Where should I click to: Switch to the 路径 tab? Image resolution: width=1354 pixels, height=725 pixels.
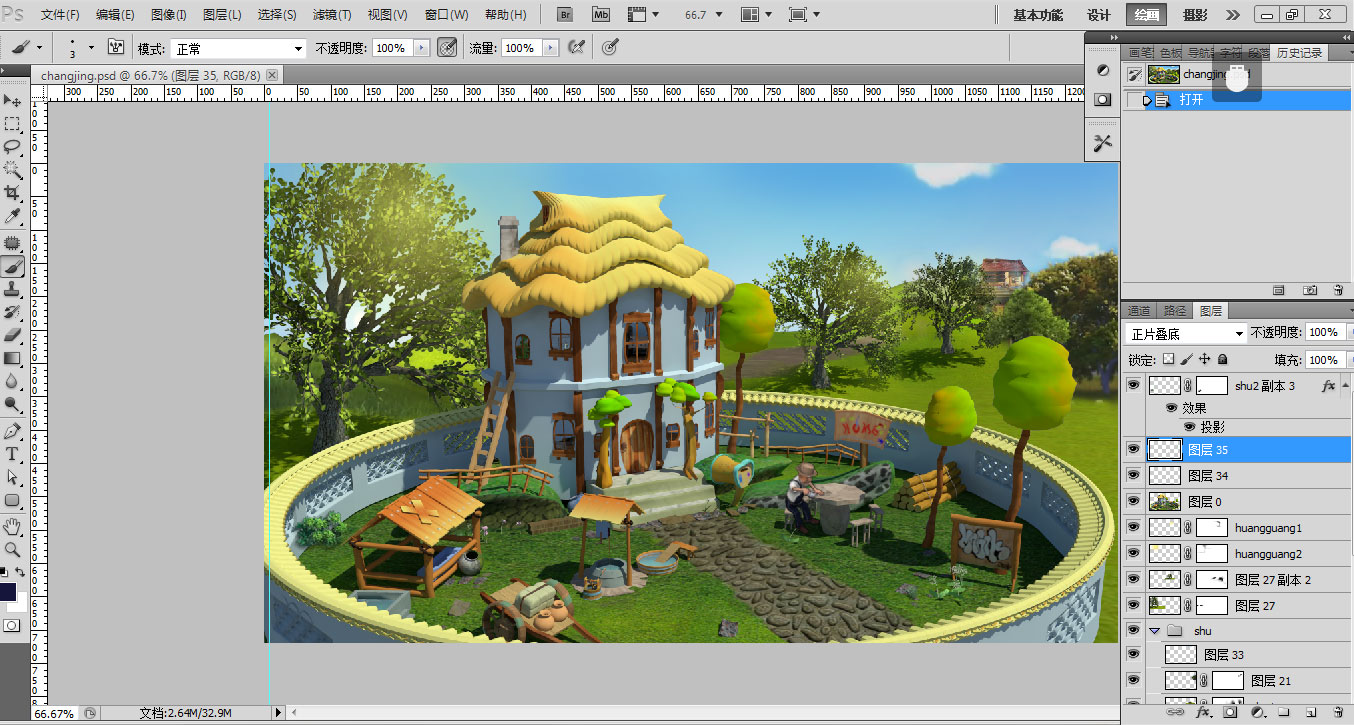pyautogui.click(x=1176, y=311)
